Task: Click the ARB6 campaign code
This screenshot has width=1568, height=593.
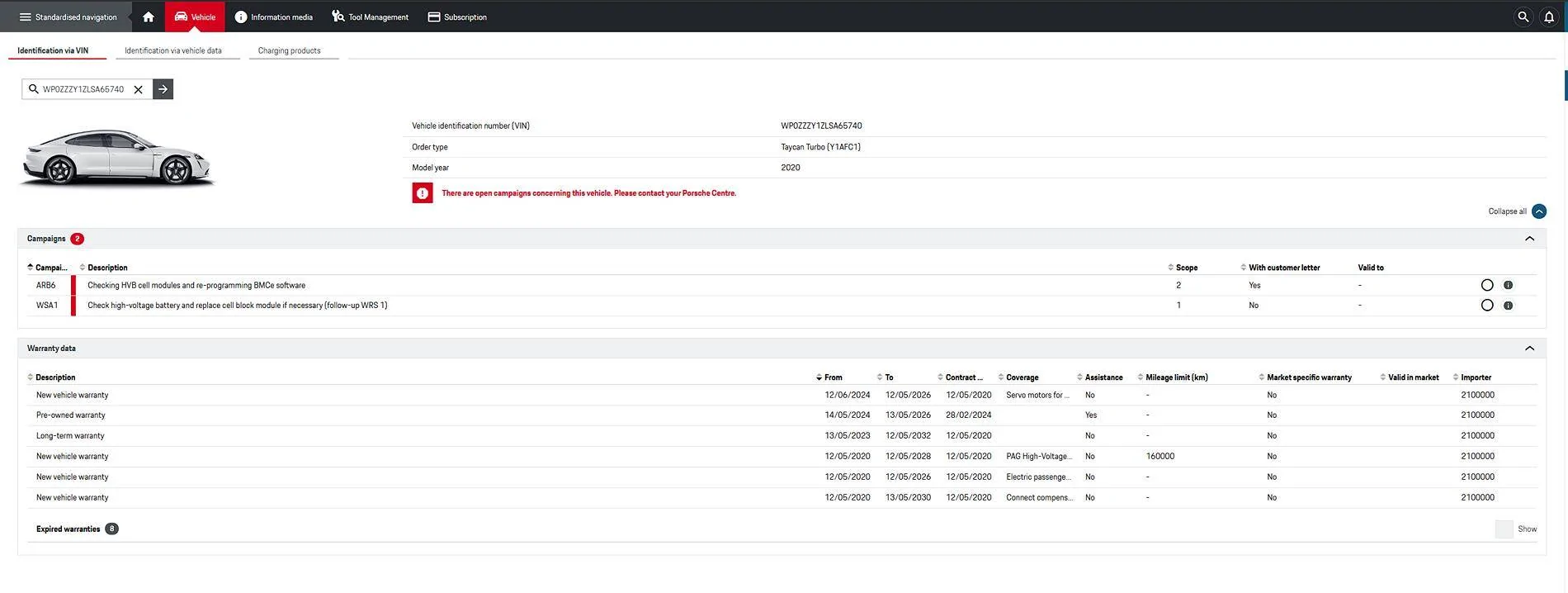Action: click(x=46, y=285)
